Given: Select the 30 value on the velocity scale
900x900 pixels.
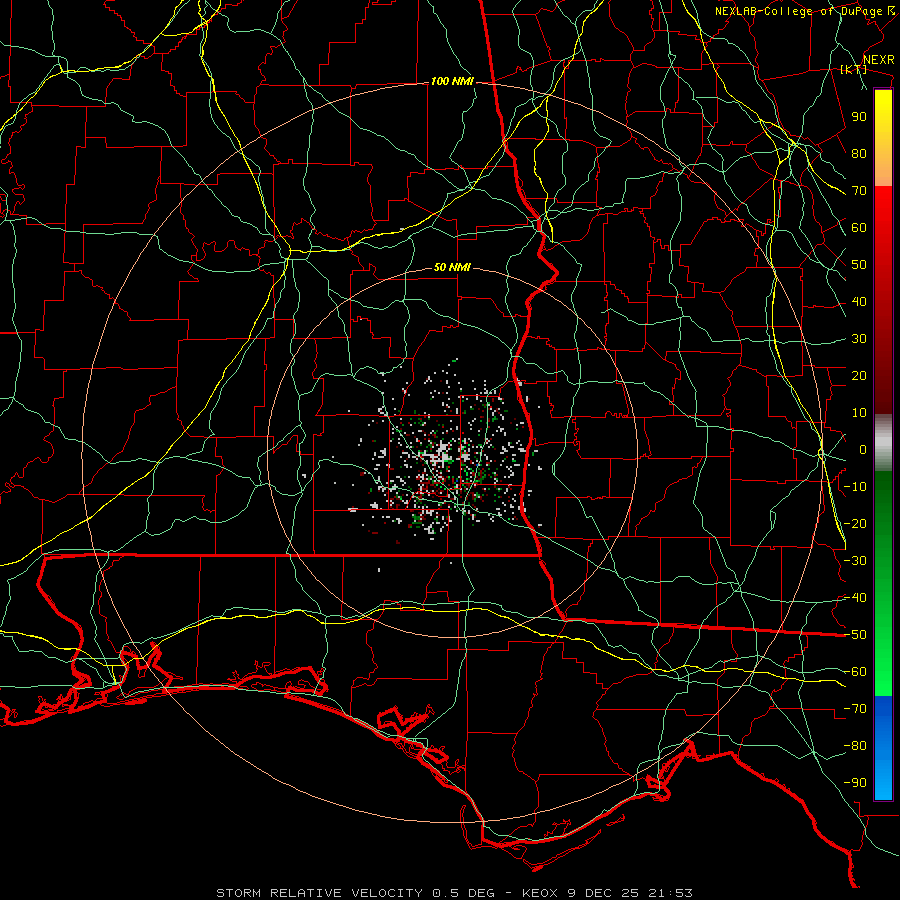Looking at the screenshot, I should point(859,339).
